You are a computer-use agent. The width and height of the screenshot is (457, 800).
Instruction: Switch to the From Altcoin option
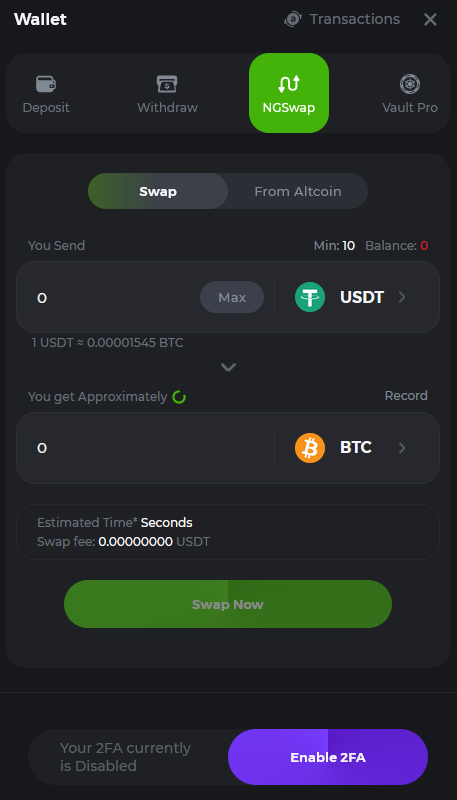pos(298,191)
